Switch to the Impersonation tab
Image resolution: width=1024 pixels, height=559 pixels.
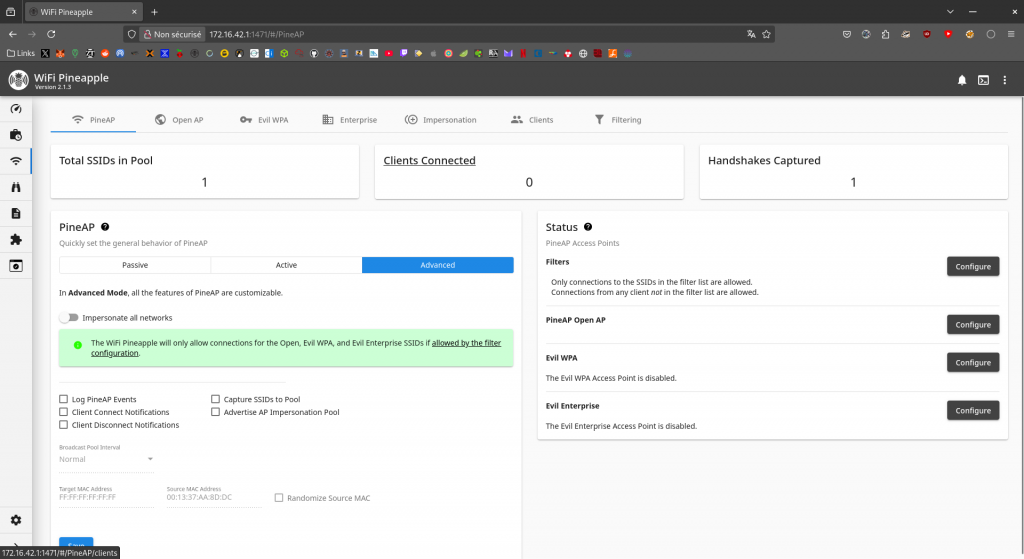[440, 120]
